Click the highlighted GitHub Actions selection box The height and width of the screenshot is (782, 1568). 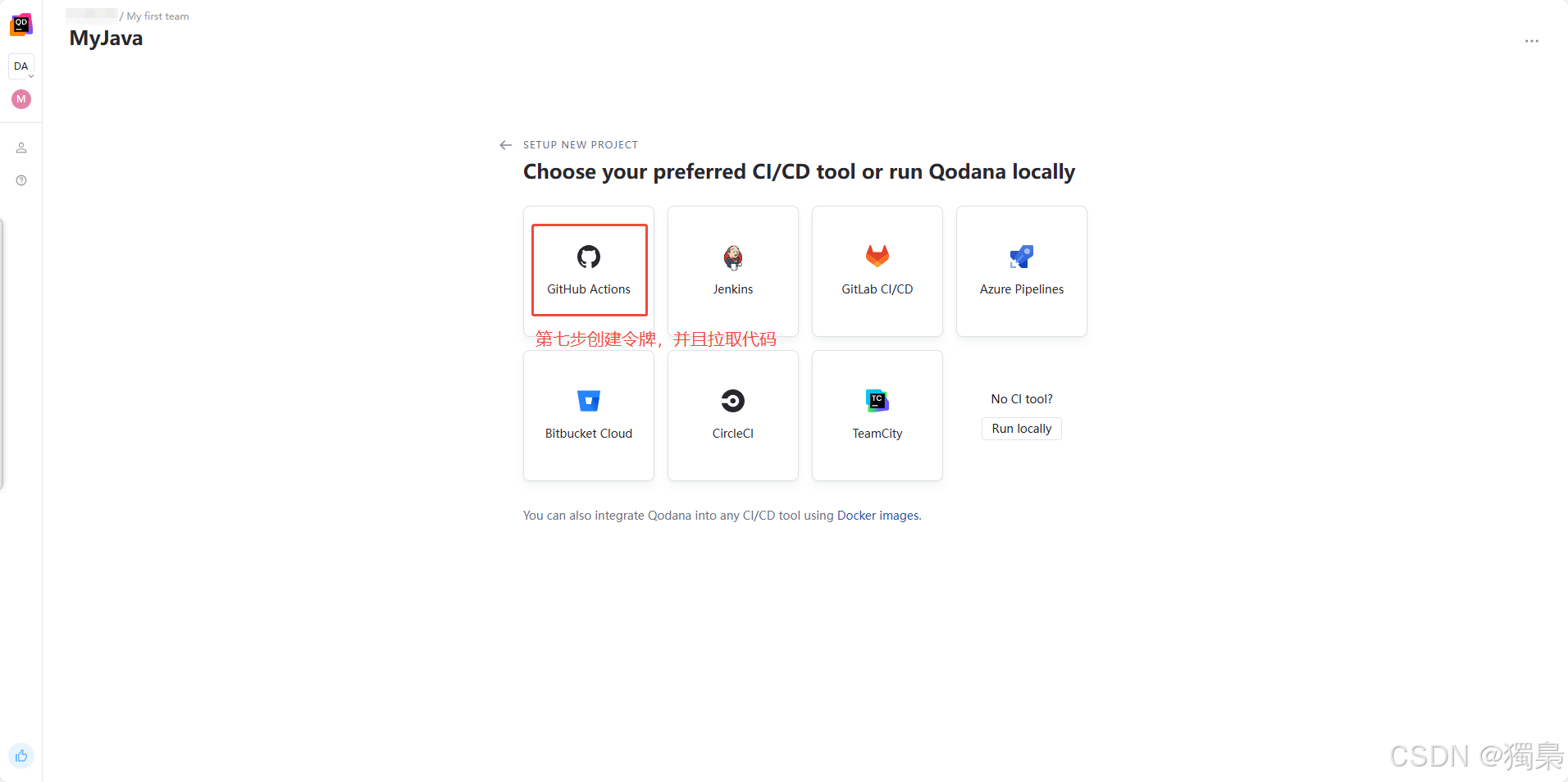[x=588, y=269]
